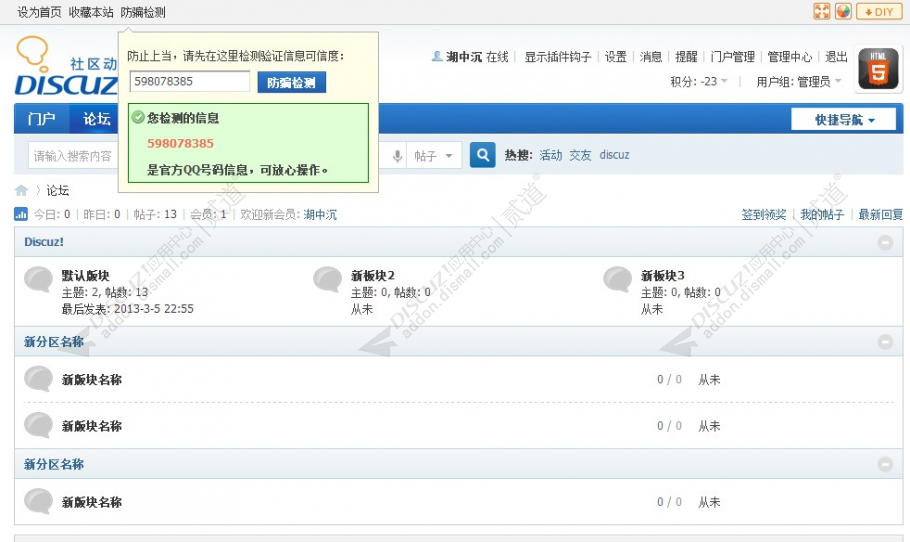
Task: Click 签到领奖 link
Action: (x=764, y=215)
